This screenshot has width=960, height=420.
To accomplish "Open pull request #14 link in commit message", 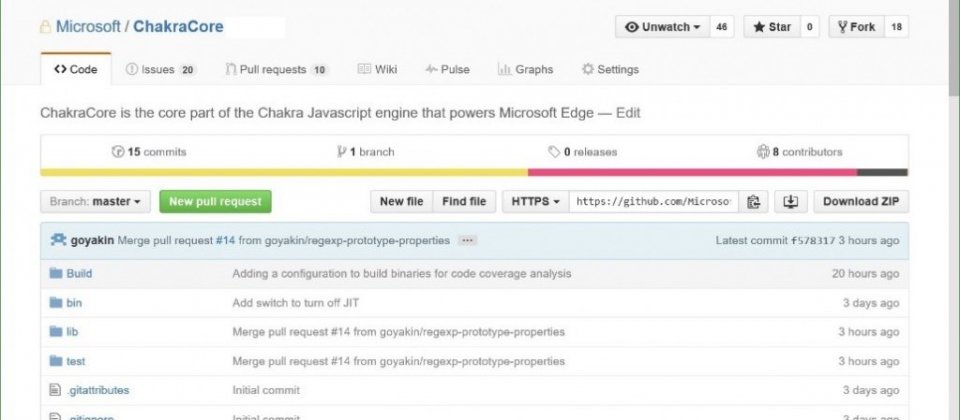I will (225, 241).
